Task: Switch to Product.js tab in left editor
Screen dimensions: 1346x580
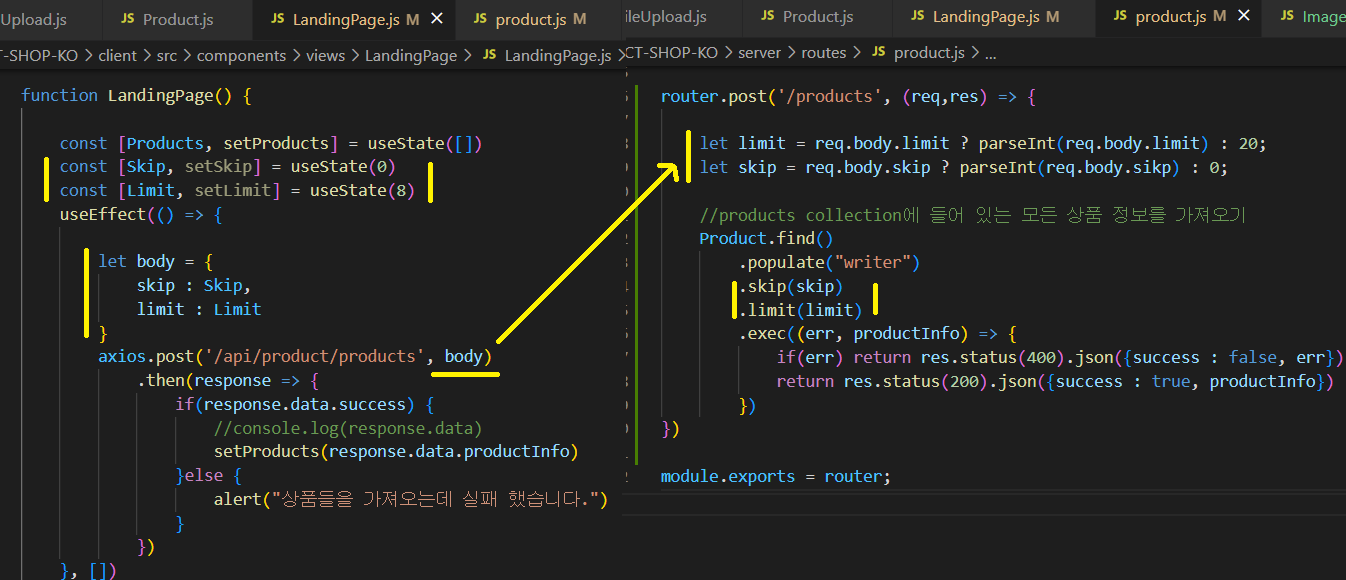Action: click(167, 19)
